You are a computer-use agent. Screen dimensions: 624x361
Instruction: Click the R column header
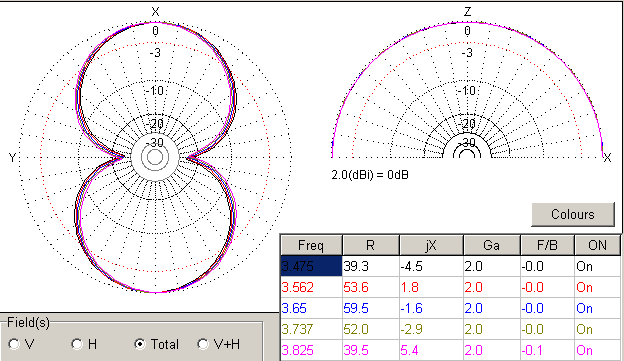pos(370,245)
